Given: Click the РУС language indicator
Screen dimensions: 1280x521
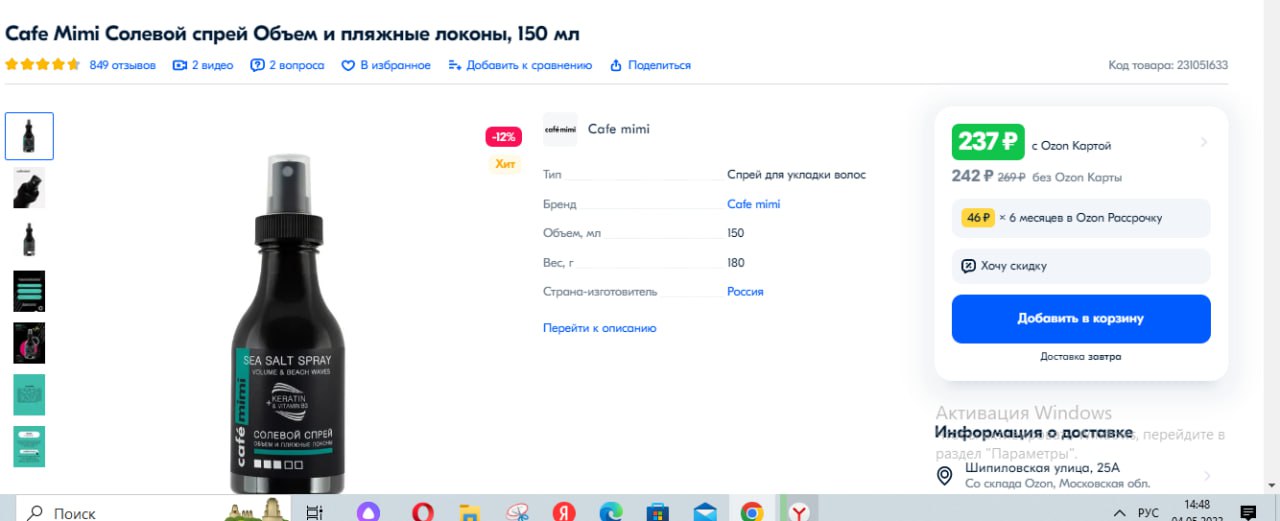Looking at the screenshot, I should click(x=1148, y=512).
